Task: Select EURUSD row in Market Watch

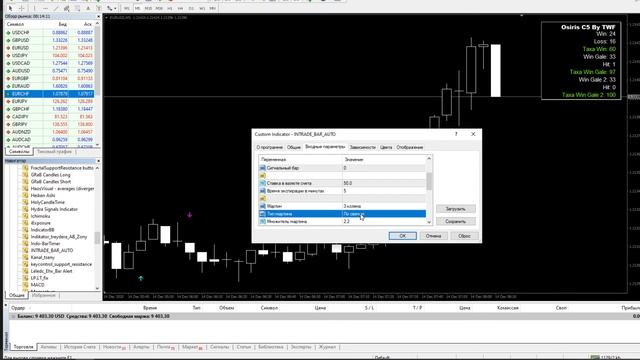Action: 49,48
